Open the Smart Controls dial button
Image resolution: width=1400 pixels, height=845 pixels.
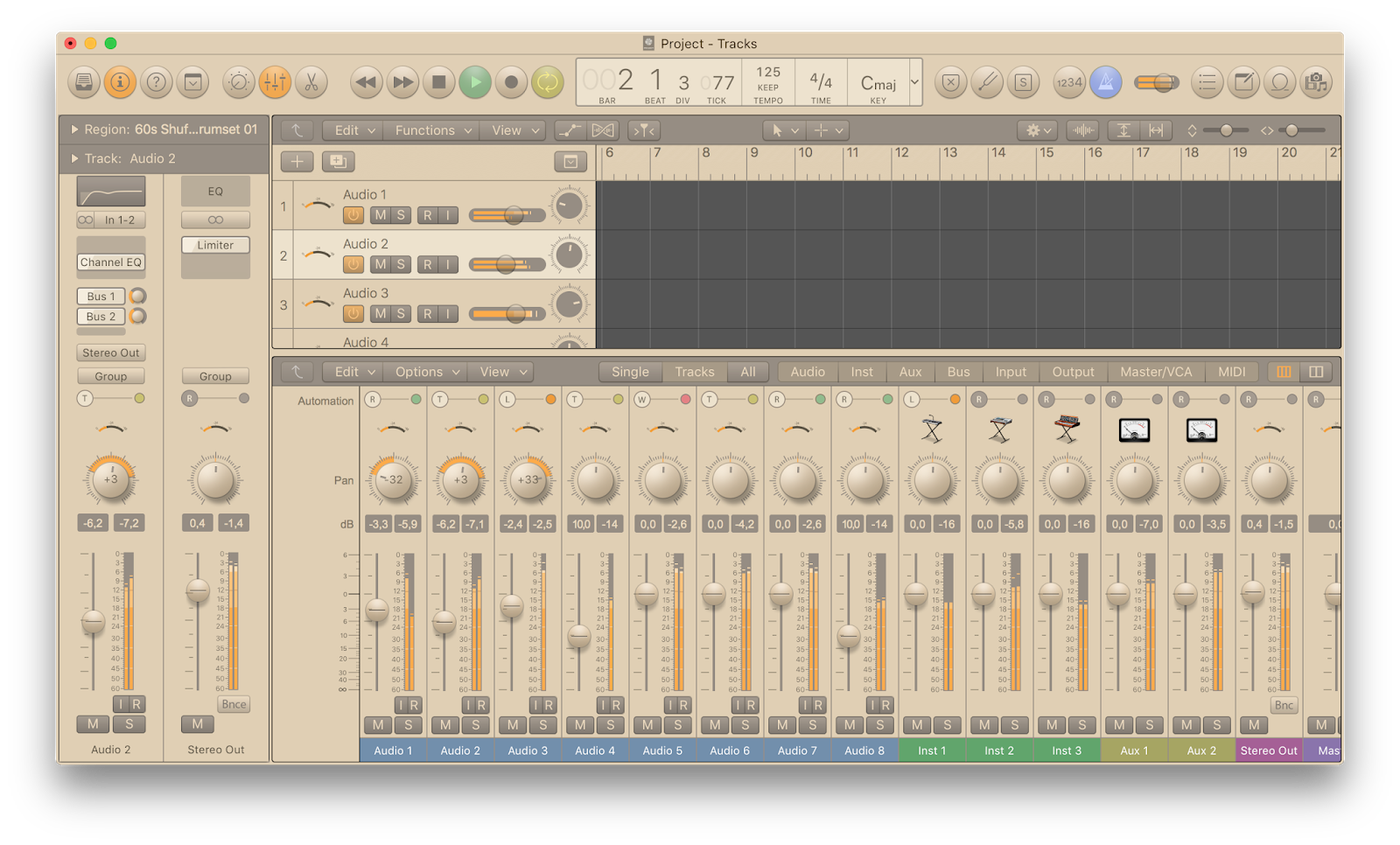click(x=239, y=82)
